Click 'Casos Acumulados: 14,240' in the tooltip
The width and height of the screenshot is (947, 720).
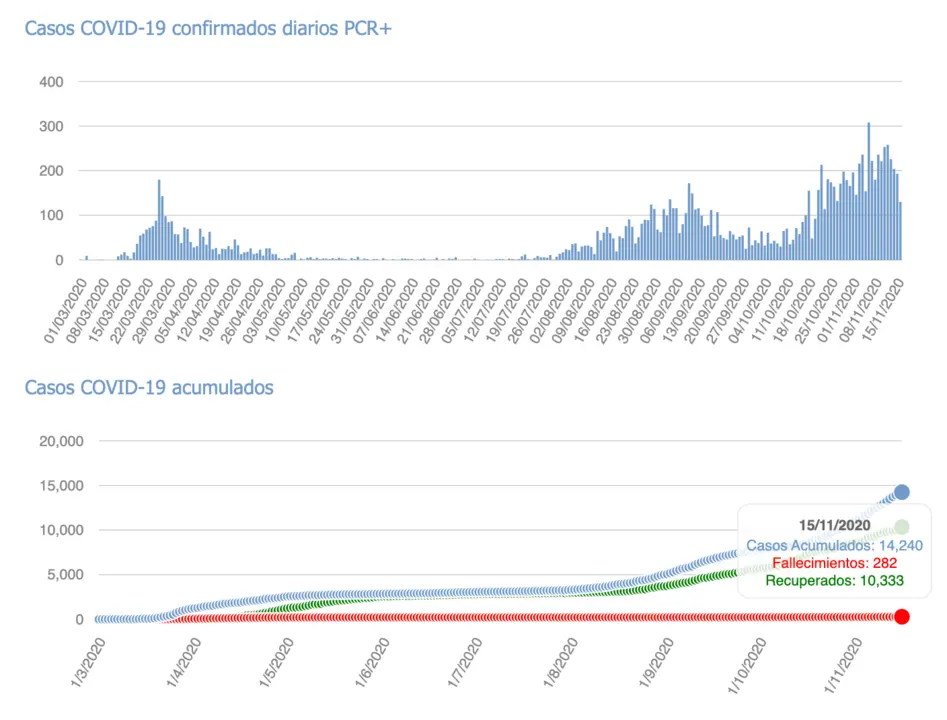tap(833, 545)
